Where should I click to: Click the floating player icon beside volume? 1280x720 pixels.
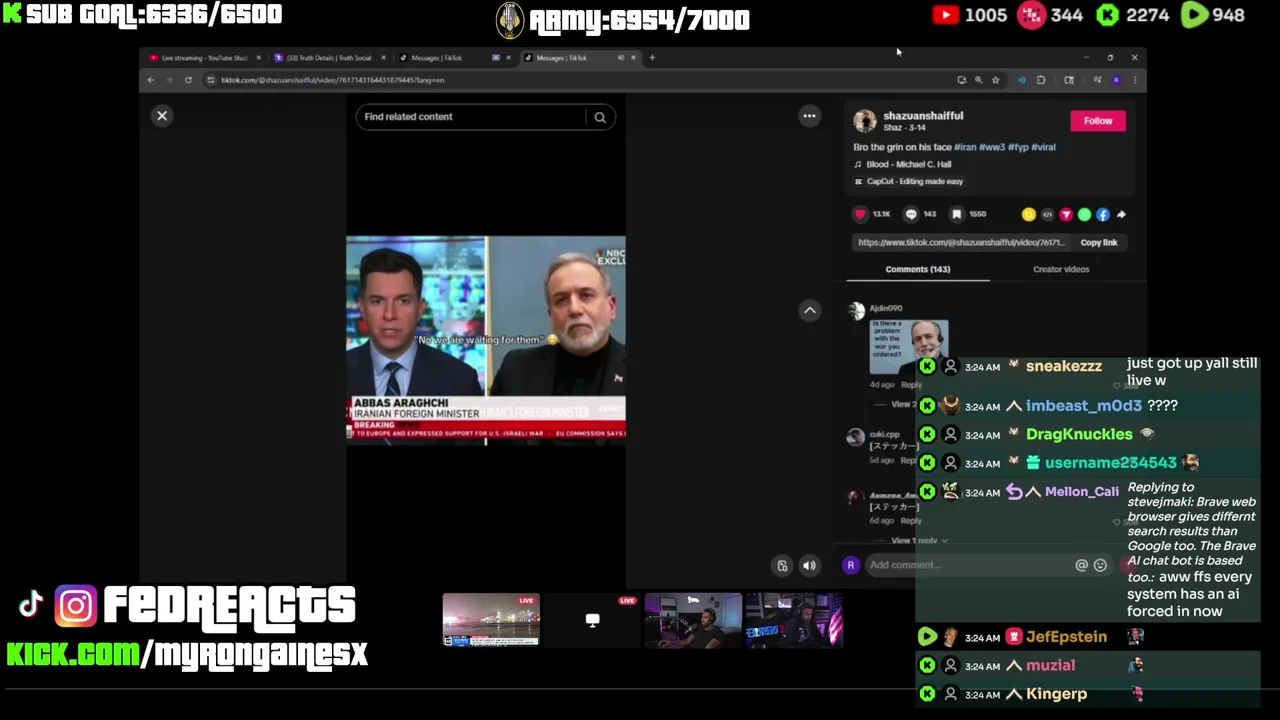pos(782,566)
